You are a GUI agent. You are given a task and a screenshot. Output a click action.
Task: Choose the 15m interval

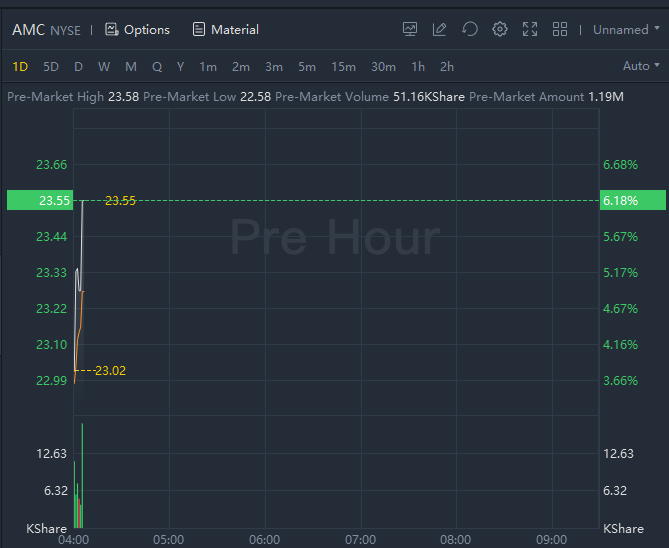coord(343,67)
